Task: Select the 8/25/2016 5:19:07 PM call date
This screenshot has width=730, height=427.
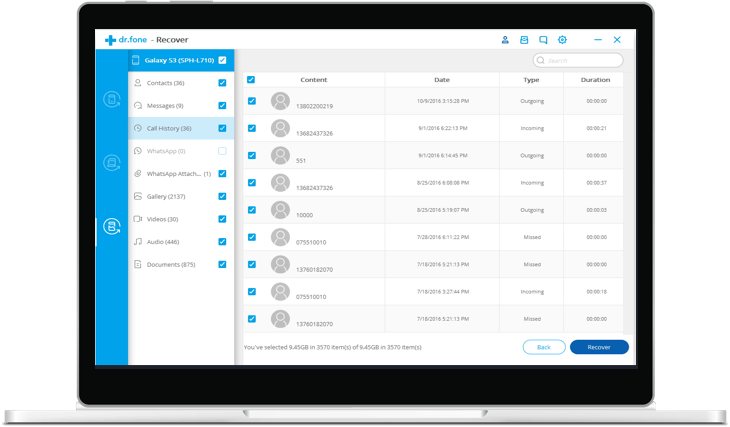Action: tap(443, 210)
